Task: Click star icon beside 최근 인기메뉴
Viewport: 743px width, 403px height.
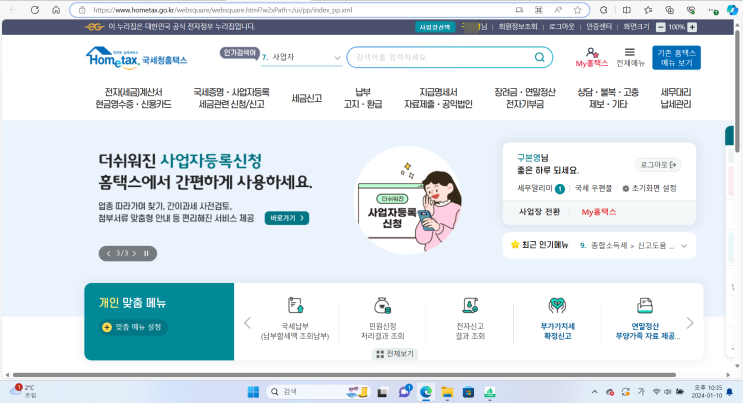Action: tap(515, 245)
